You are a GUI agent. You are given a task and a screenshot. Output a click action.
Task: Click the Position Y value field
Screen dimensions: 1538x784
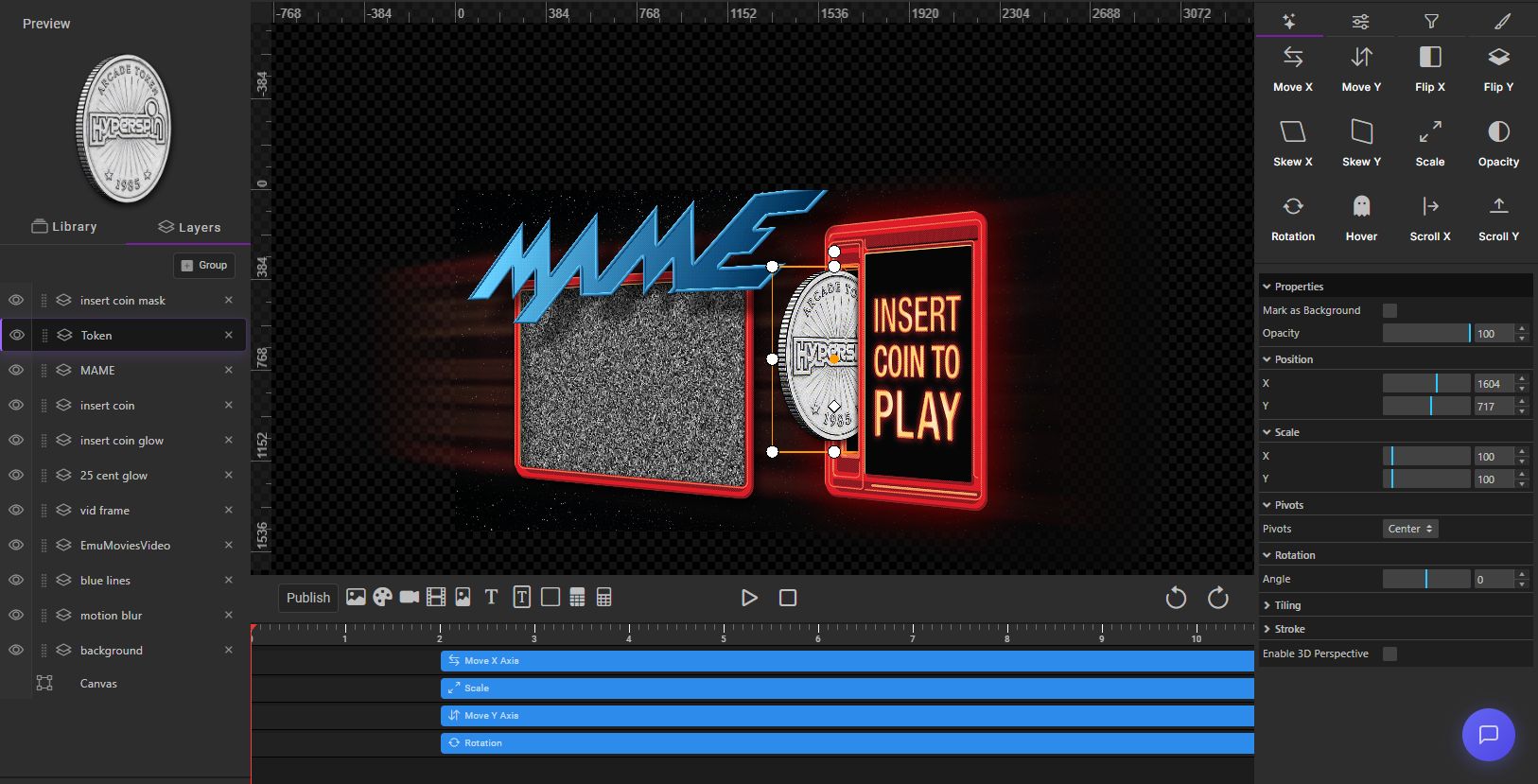(x=1494, y=407)
